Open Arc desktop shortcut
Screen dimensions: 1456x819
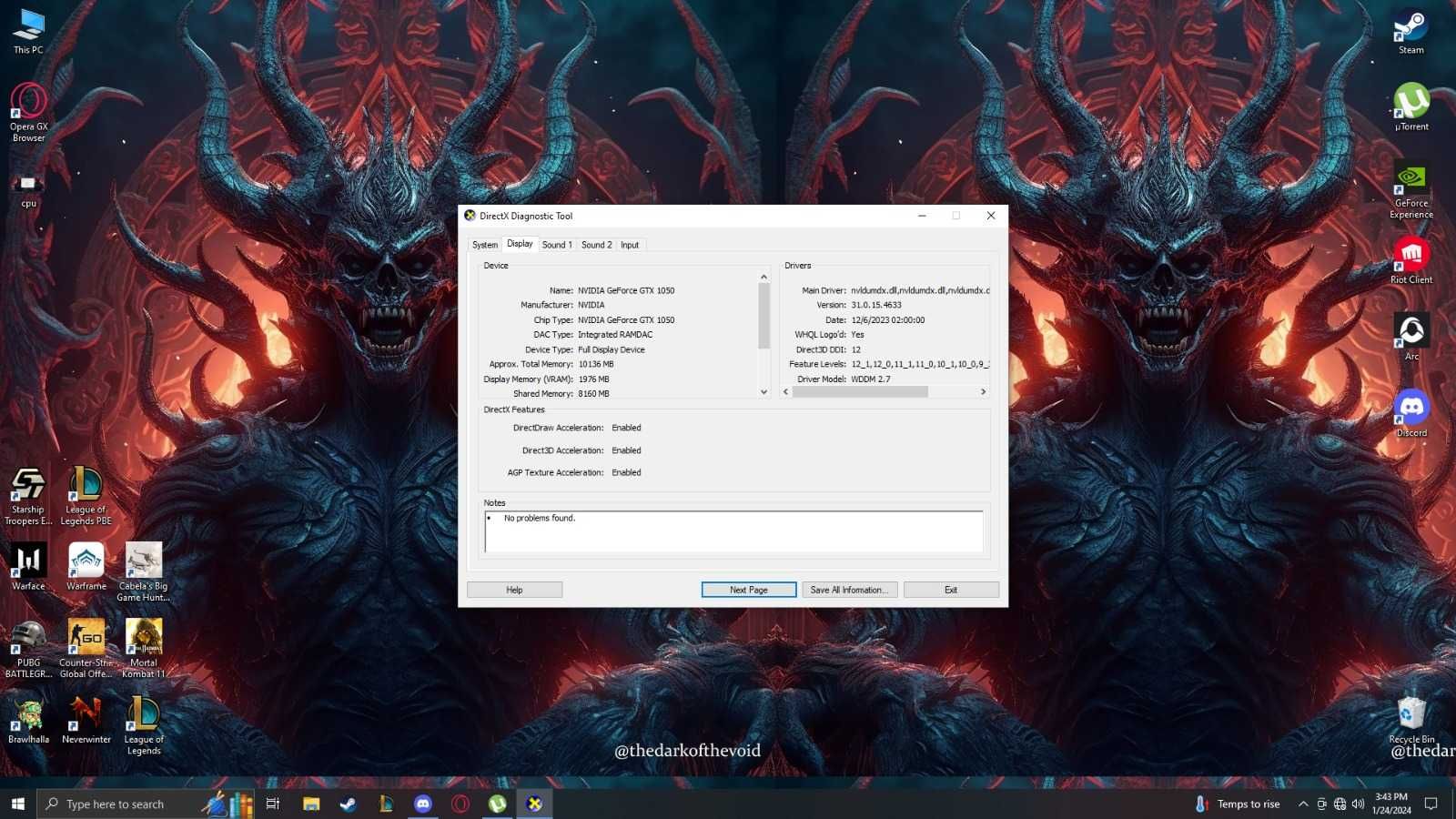pyautogui.click(x=1411, y=337)
